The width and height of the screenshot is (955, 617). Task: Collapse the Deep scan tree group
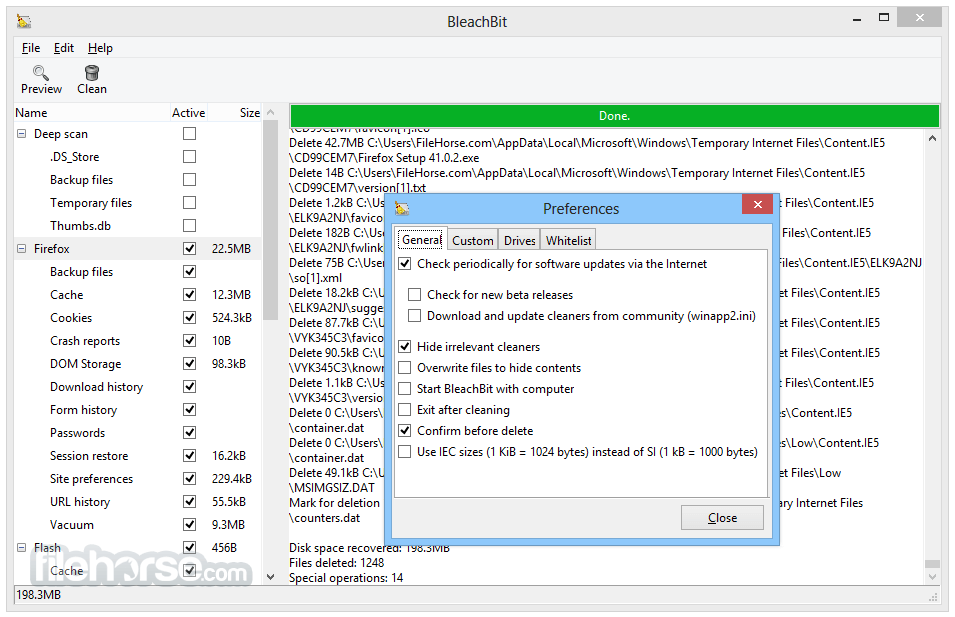coord(21,133)
